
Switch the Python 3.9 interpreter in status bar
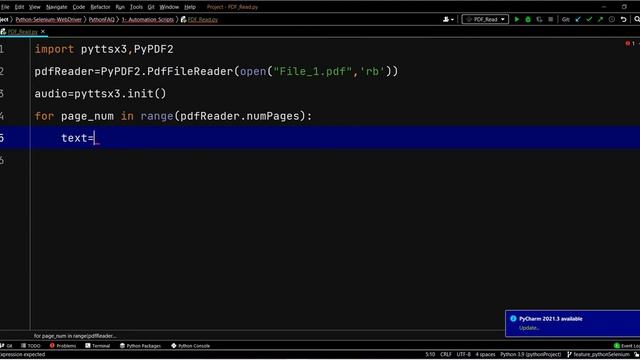tap(531, 354)
